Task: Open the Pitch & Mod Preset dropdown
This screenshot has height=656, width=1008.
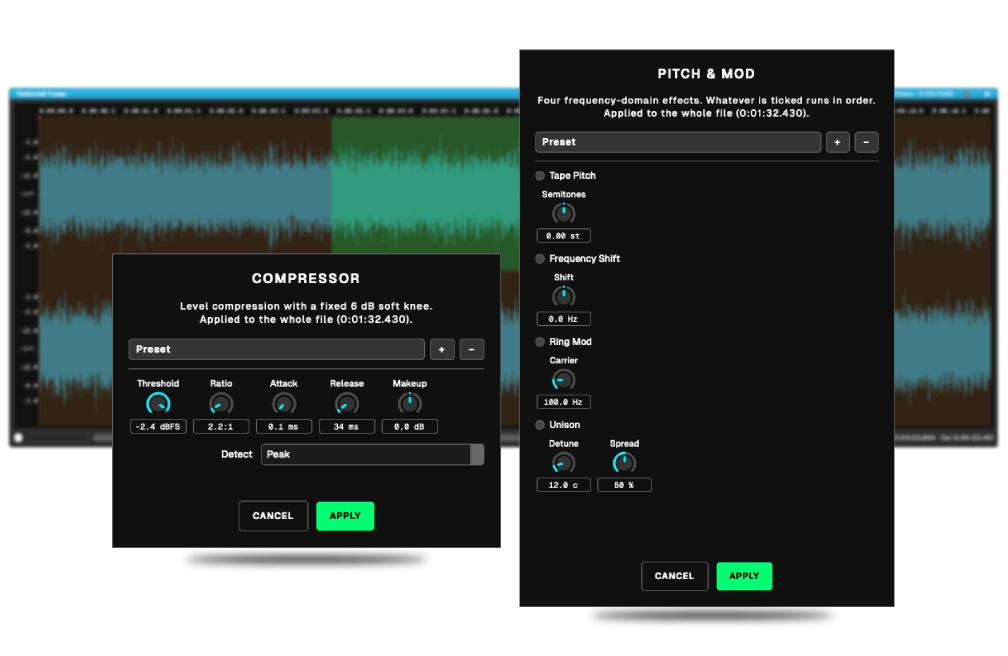Action: point(678,142)
